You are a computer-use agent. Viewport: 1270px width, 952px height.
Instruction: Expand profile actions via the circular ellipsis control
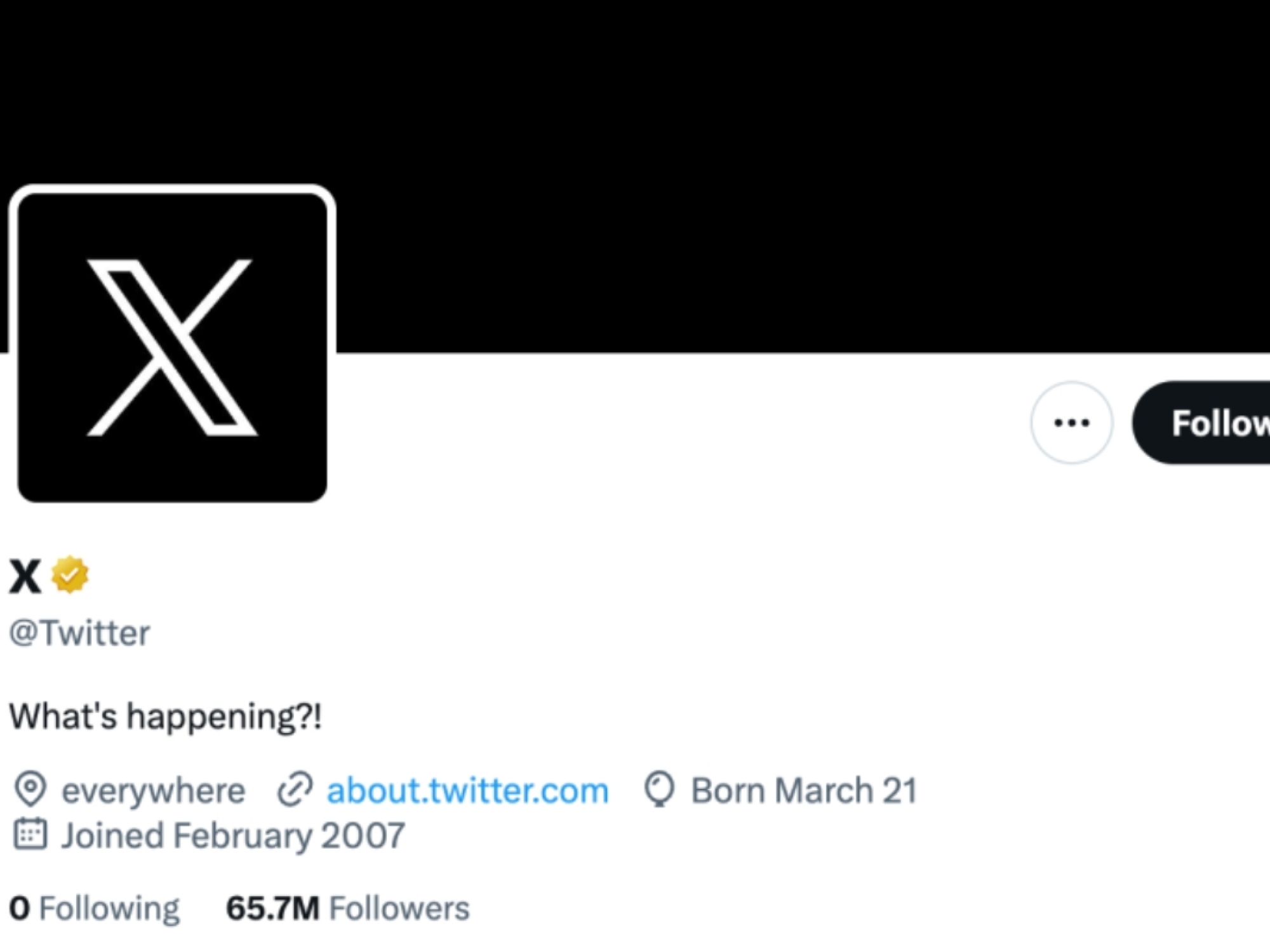1071,423
